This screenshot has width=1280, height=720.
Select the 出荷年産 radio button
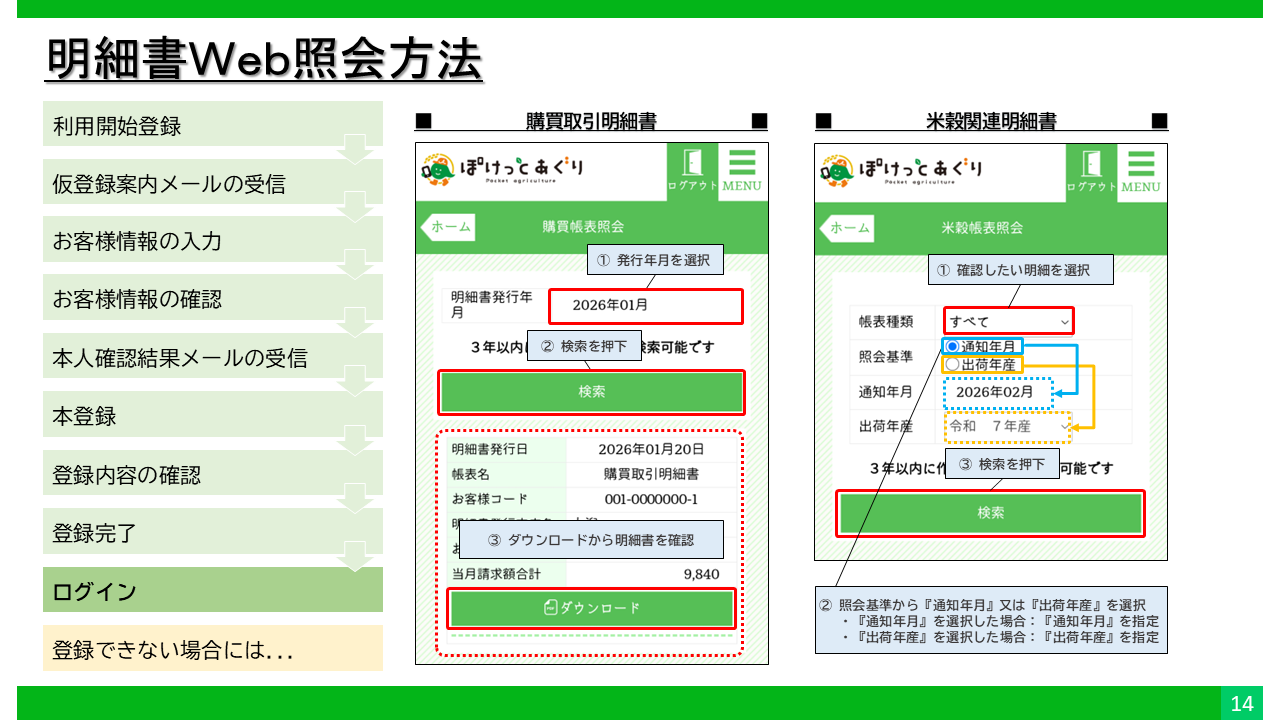[952, 365]
